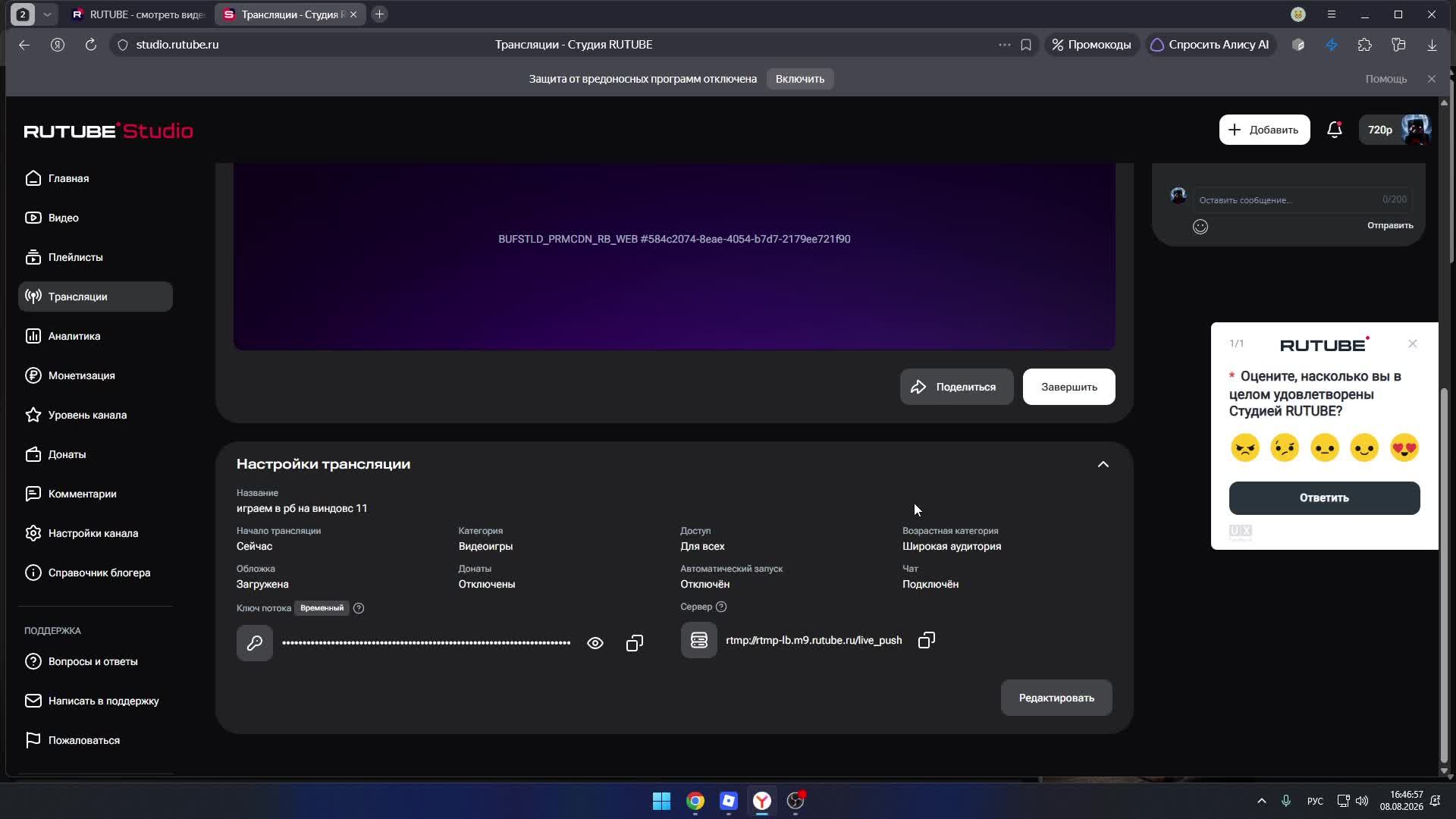The height and width of the screenshot is (819, 1456).
Task: Select the neutral face rating
Action: (1325, 447)
